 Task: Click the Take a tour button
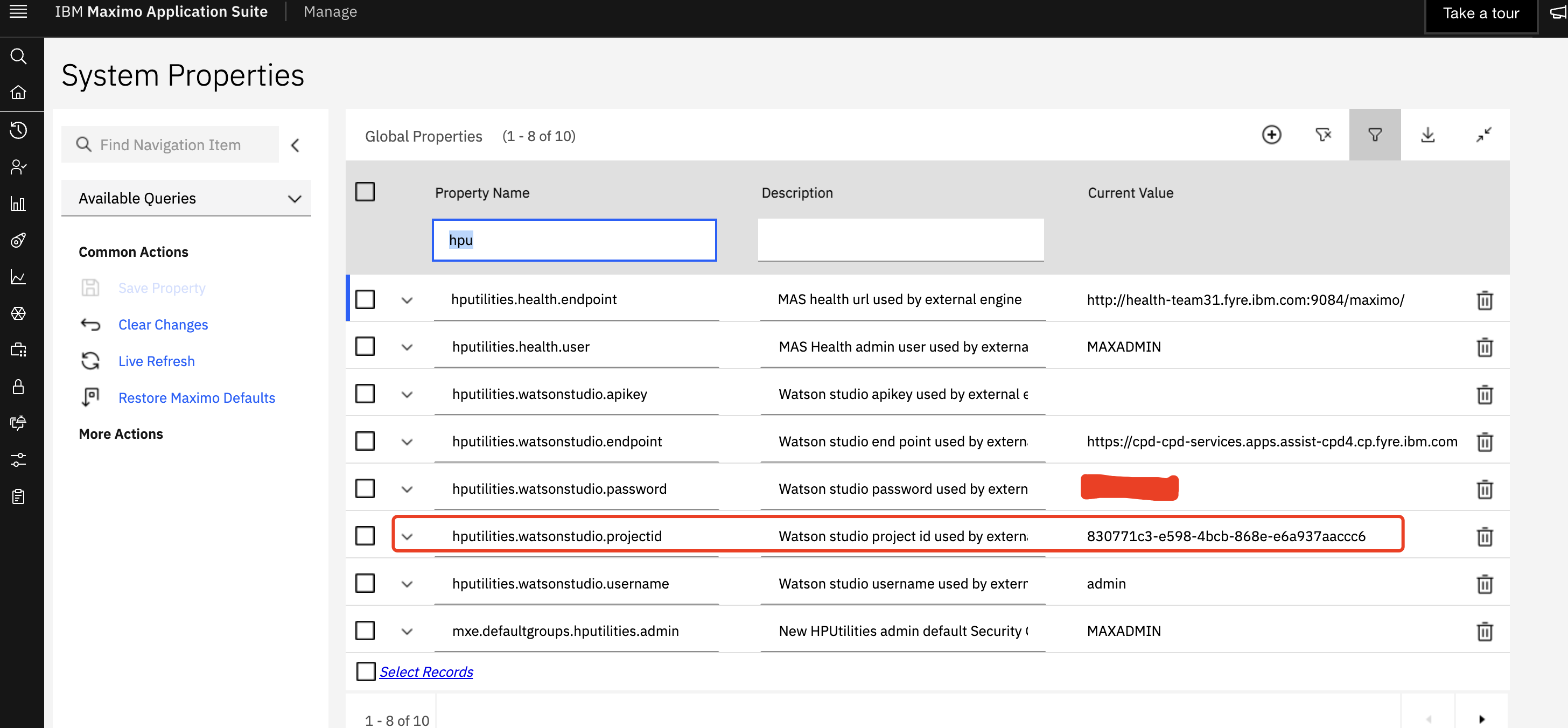(1480, 13)
